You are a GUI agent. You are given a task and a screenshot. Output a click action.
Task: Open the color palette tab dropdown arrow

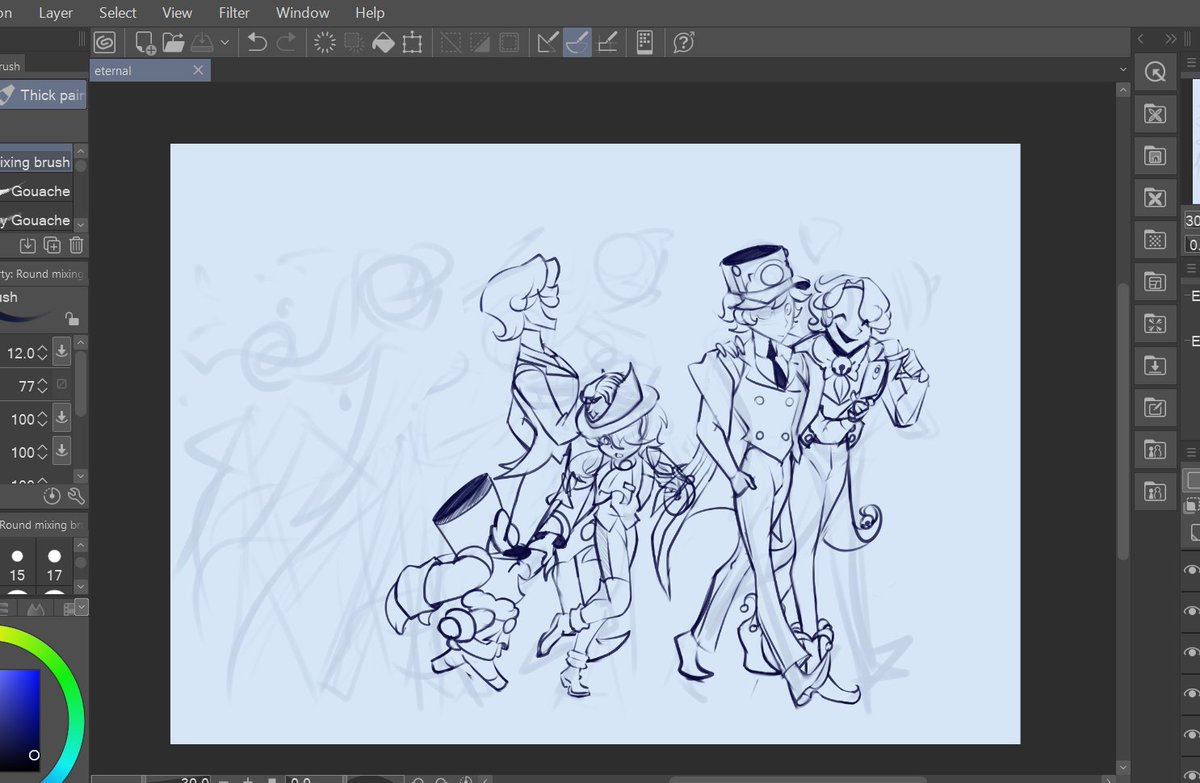(81, 607)
